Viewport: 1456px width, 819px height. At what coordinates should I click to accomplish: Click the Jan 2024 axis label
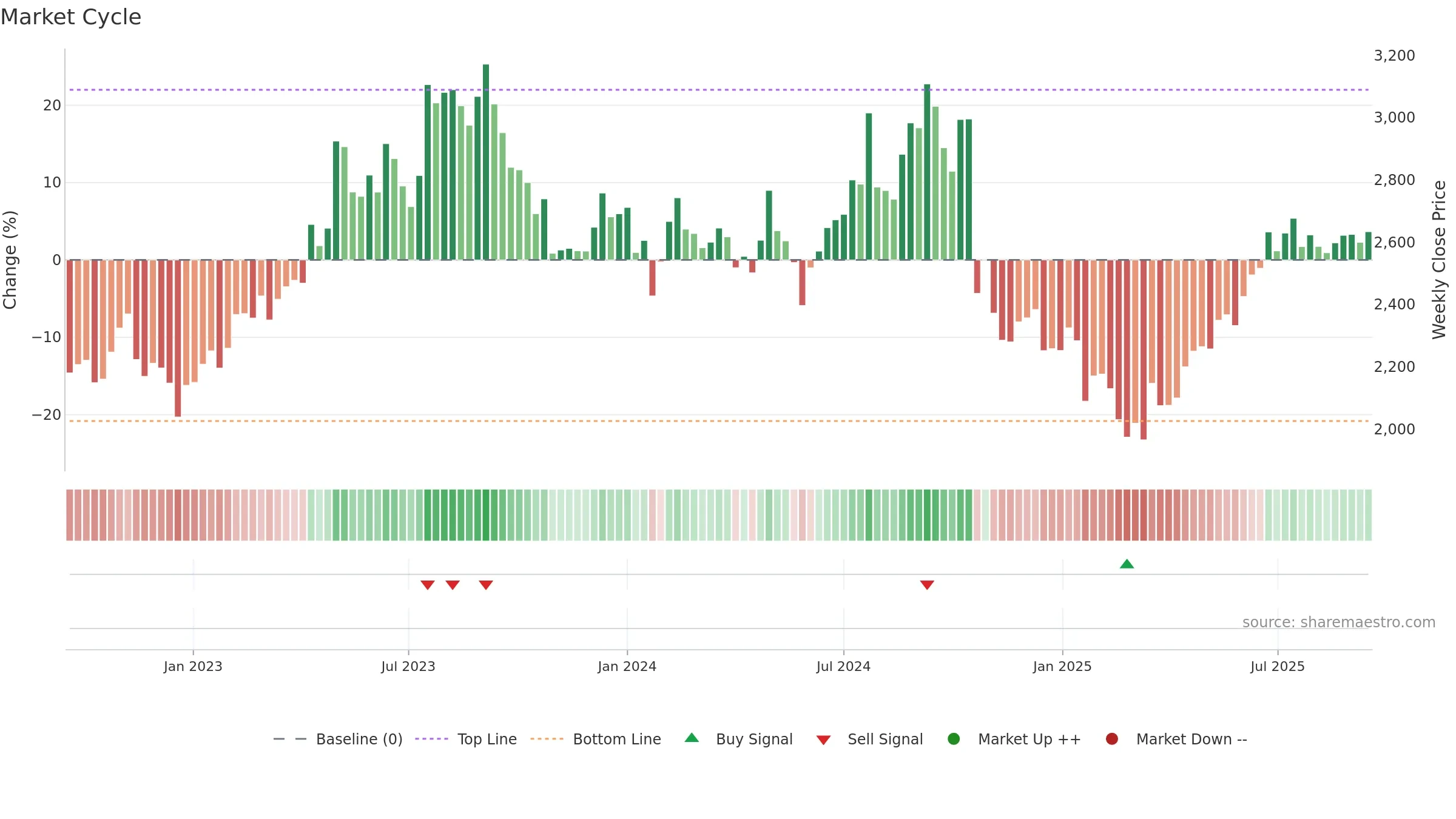tap(627, 667)
